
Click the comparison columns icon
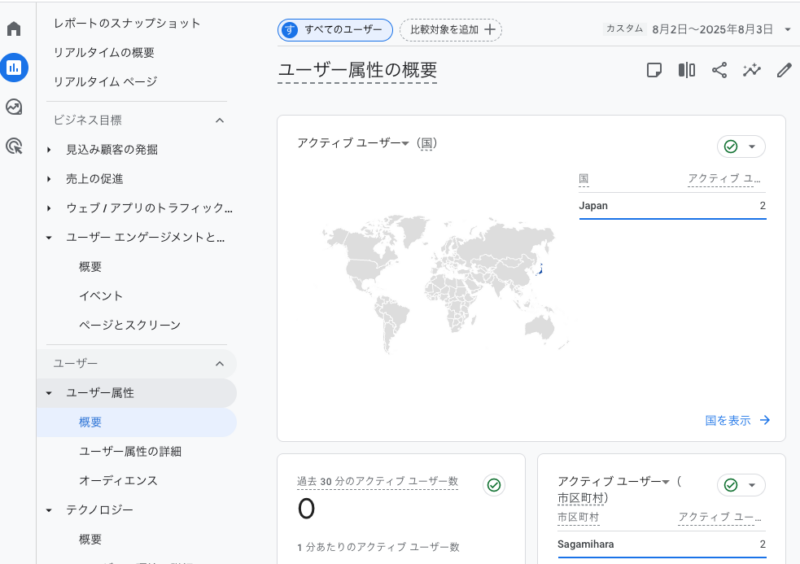pyautogui.click(x=687, y=70)
